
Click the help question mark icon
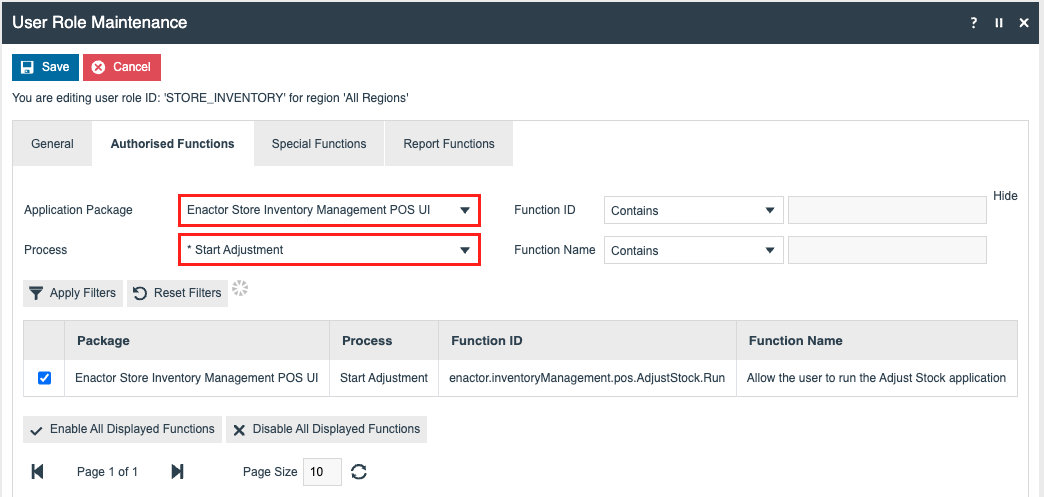974,23
